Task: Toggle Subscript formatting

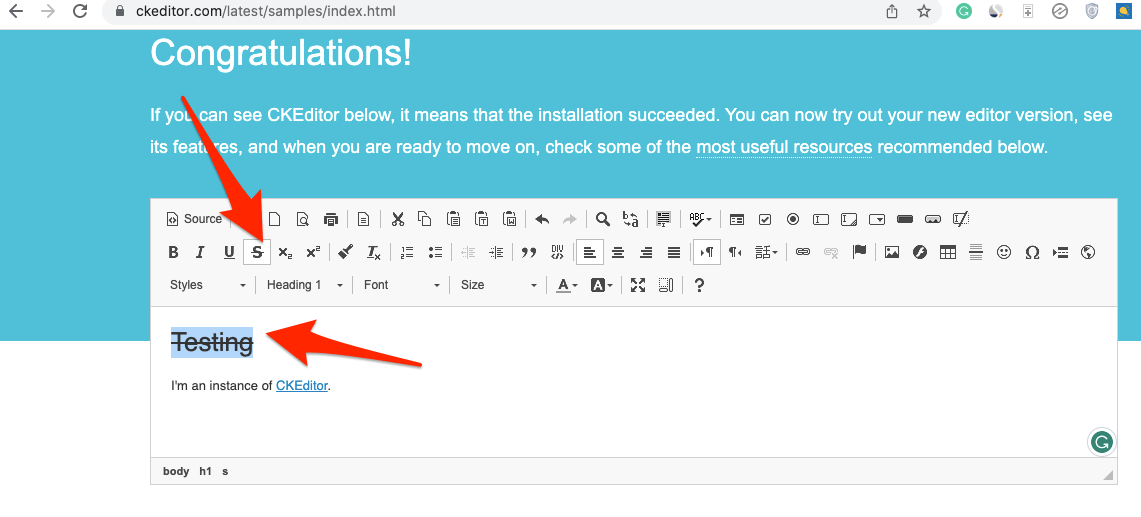Action: click(x=285, y=253)
